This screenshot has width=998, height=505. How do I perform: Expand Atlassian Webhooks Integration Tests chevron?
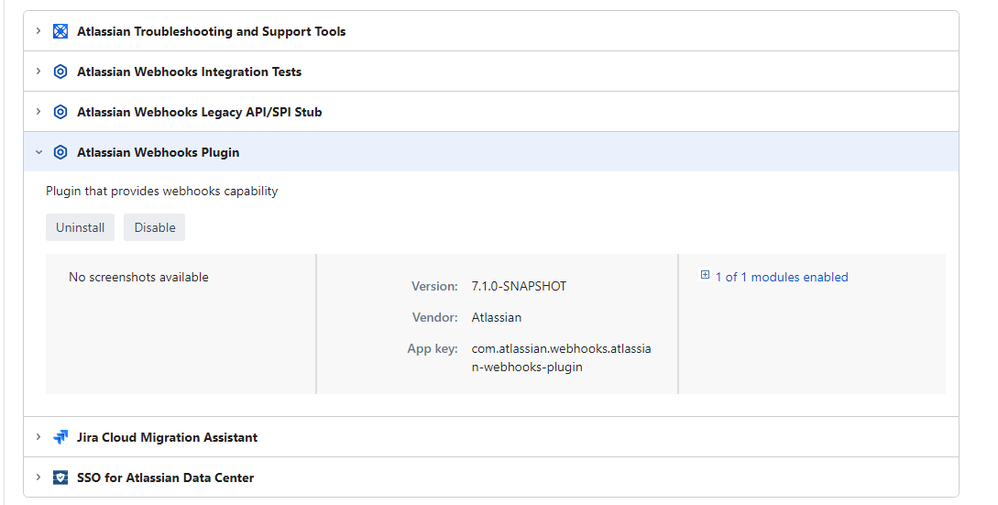pos(38,71)
